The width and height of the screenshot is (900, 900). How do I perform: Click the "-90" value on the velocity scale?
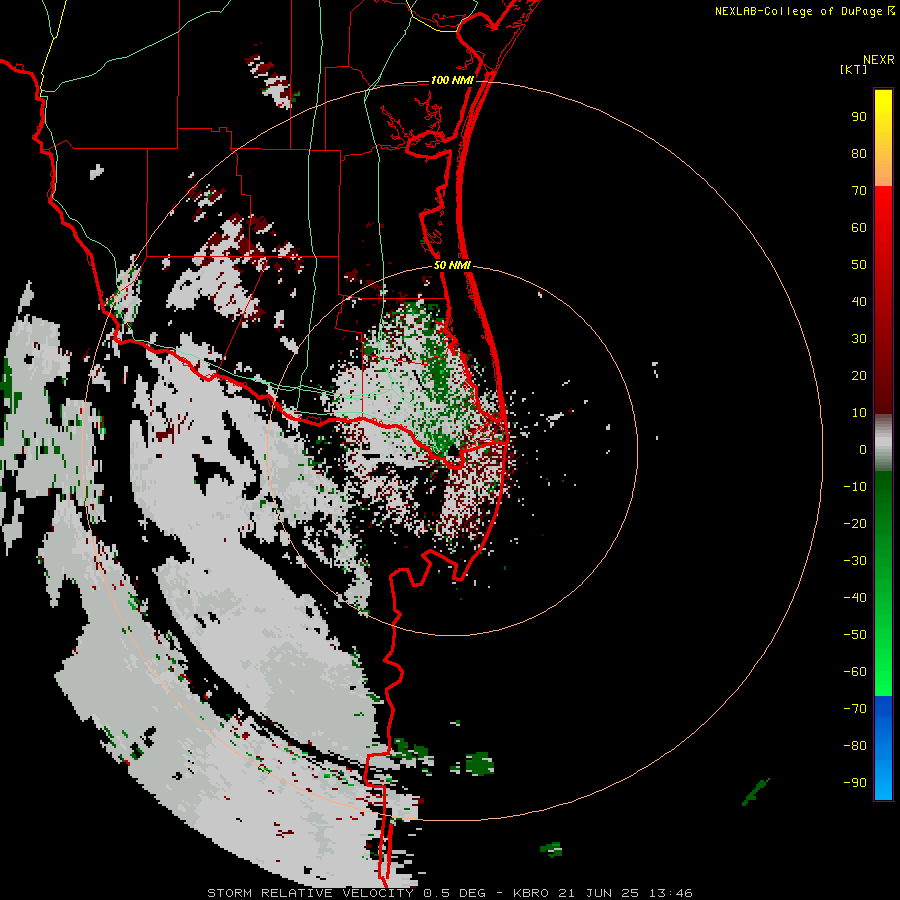coord(855,783)
